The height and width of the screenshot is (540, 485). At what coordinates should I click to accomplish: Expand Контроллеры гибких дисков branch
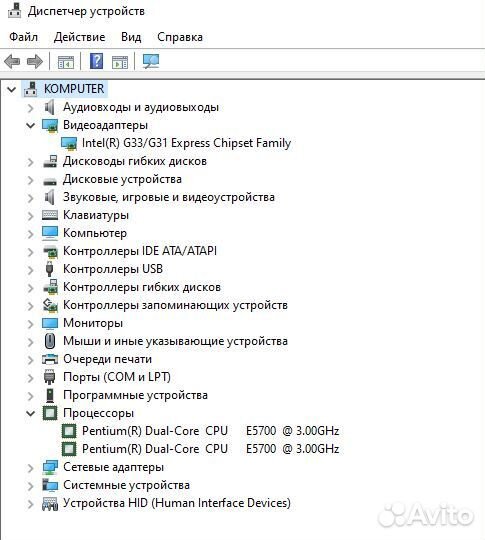pos(31,288)
